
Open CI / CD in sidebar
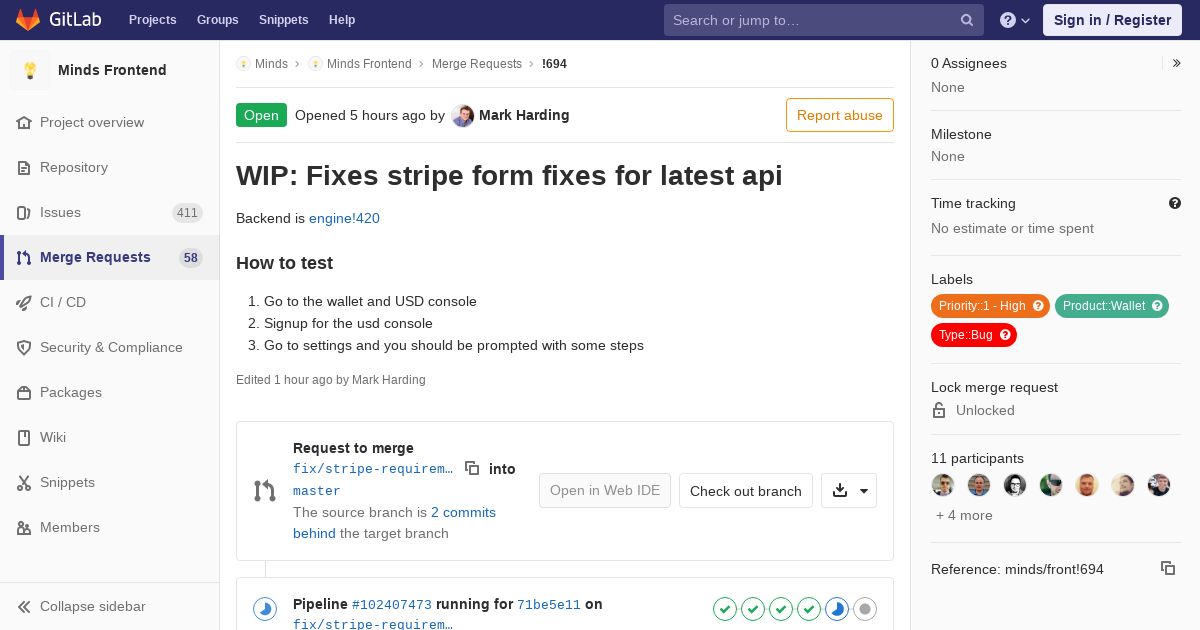[109, 302]
